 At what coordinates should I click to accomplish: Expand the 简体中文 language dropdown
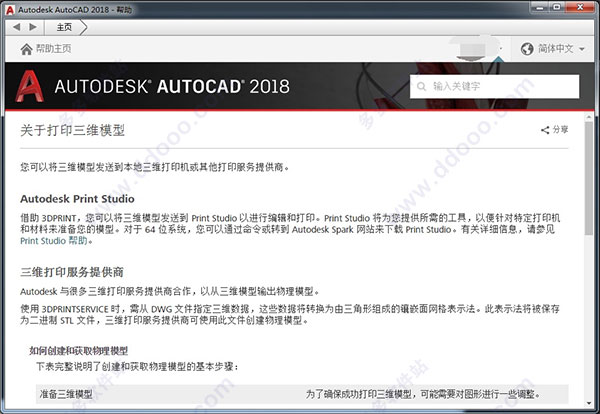pyautogui.click(x=582, y=49)
